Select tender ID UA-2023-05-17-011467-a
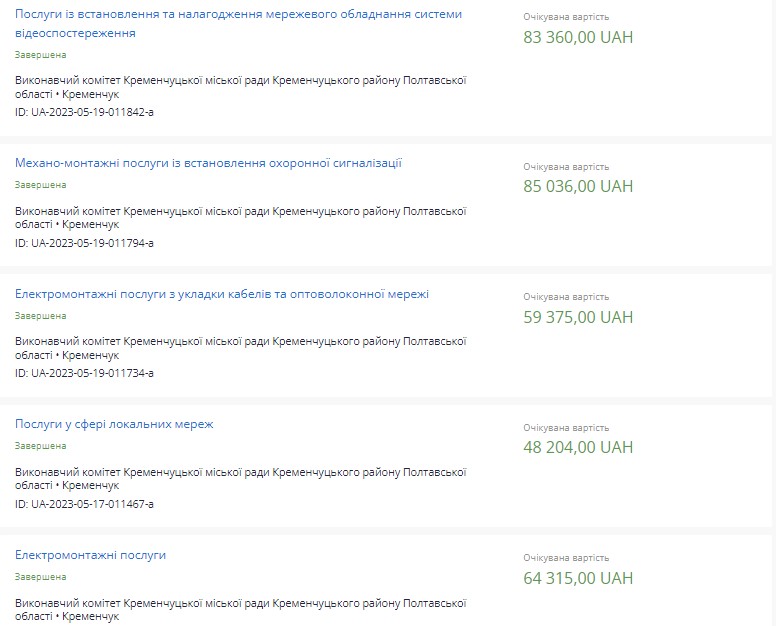The image size is (776, 626). click(84, 504)
